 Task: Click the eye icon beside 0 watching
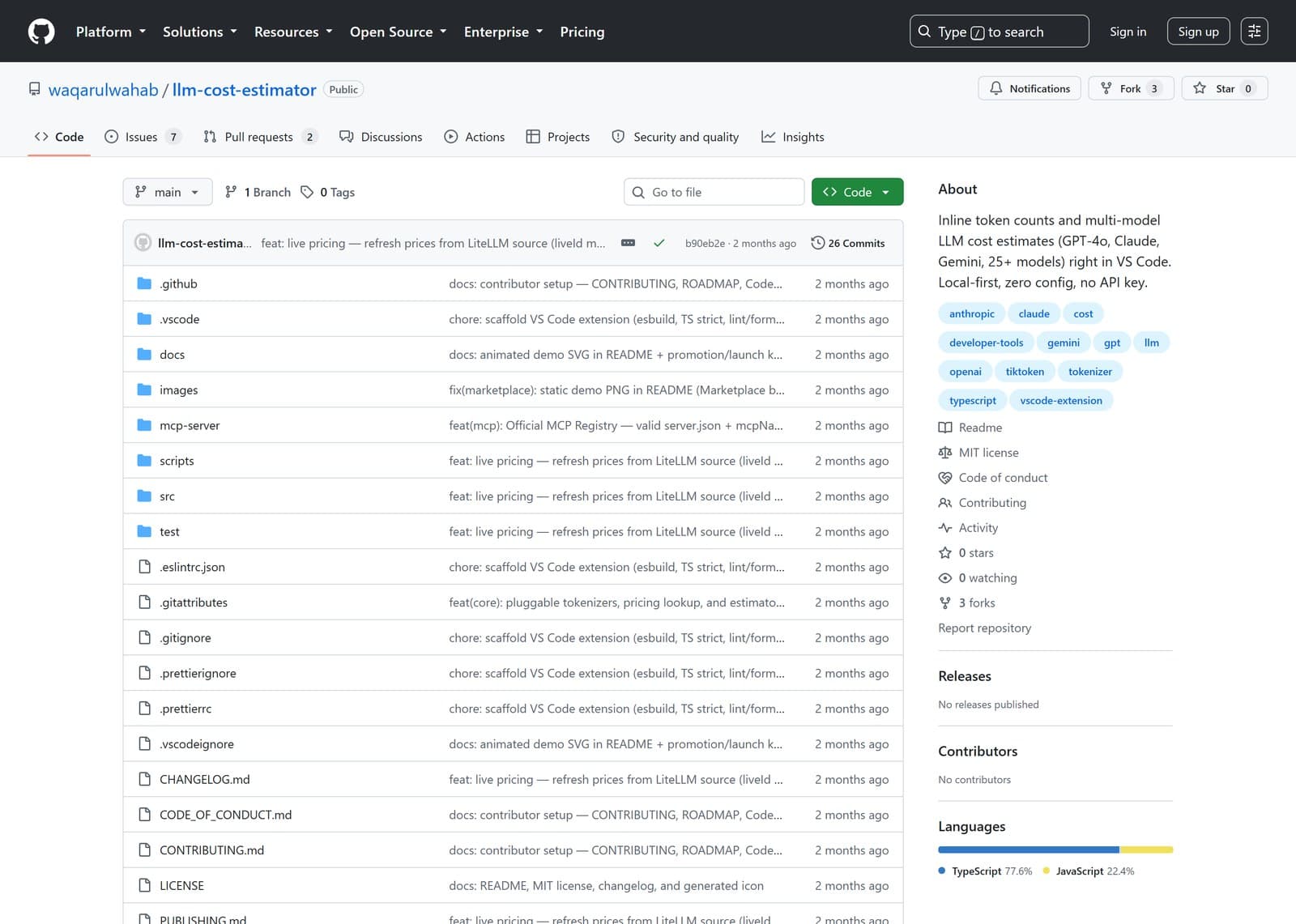tap(945, 578)
